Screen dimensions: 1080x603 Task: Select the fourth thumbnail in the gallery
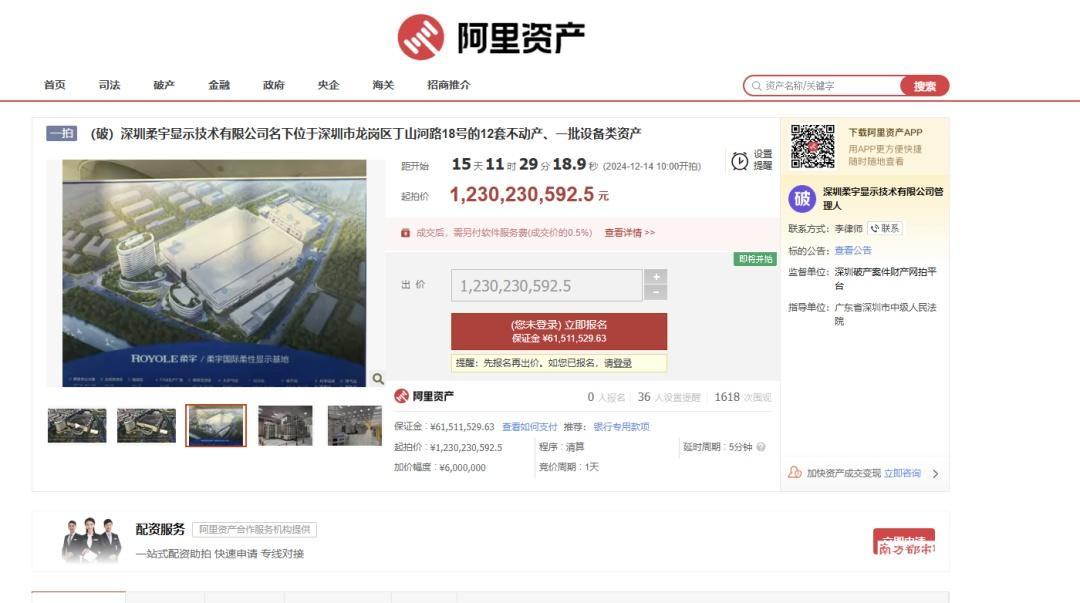[x=285, y=425]
